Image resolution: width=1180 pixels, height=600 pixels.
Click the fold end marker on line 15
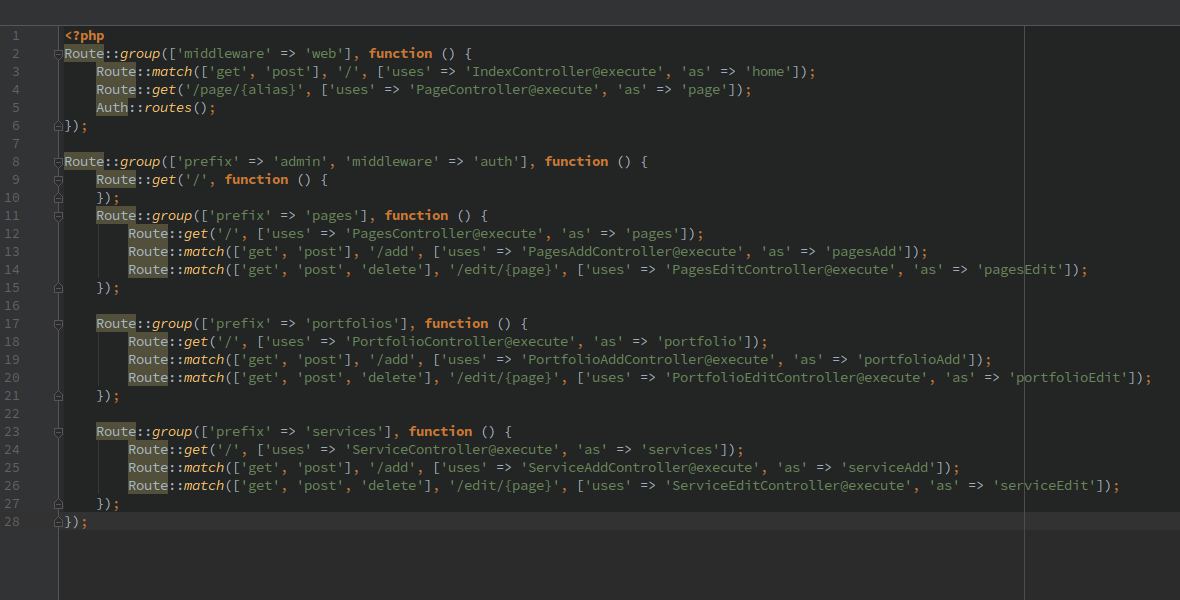(58, 288)
